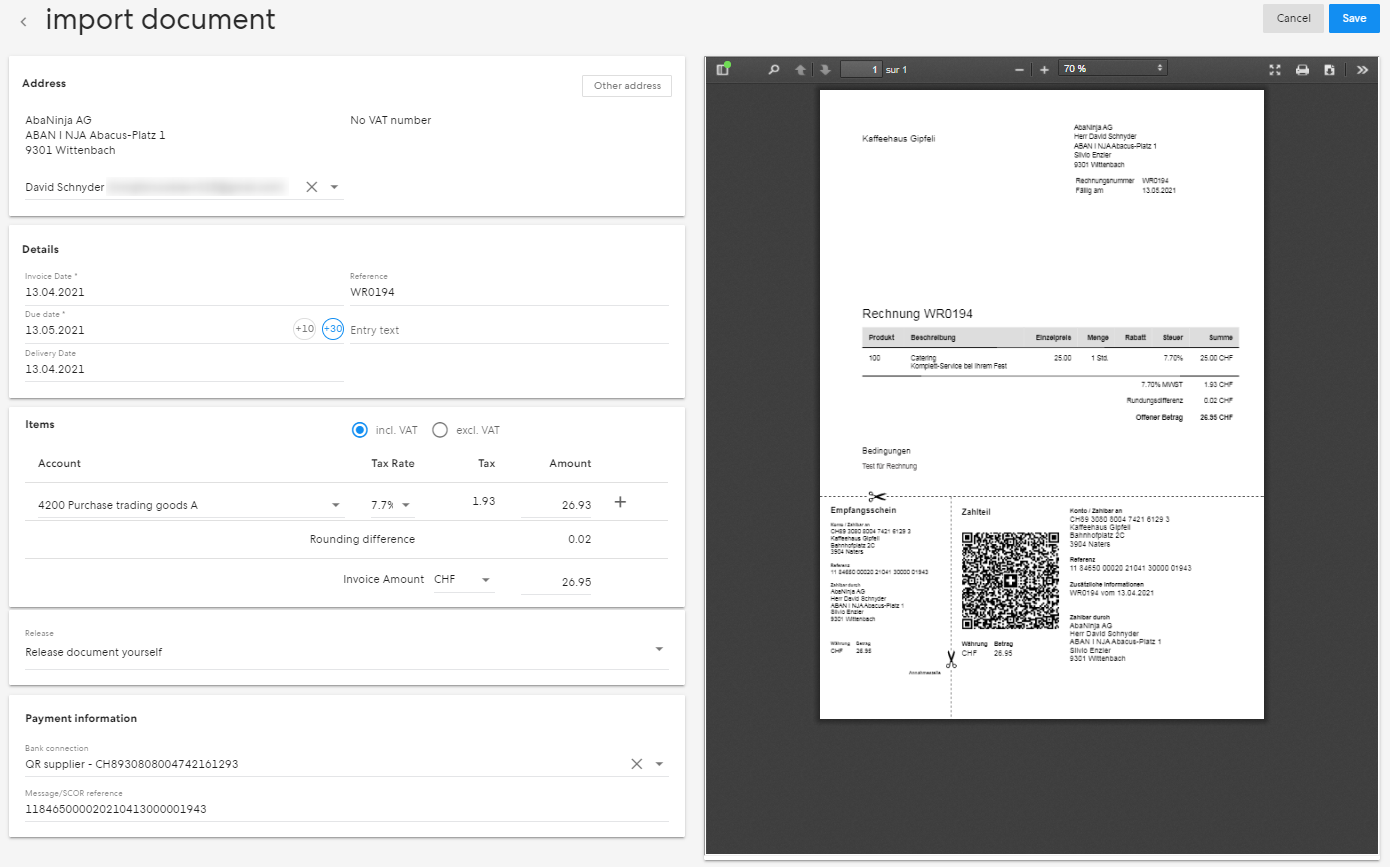This screenshot has width=1390, height=867.
Task: Add a new item line with plus
Action: coord(620,502)
